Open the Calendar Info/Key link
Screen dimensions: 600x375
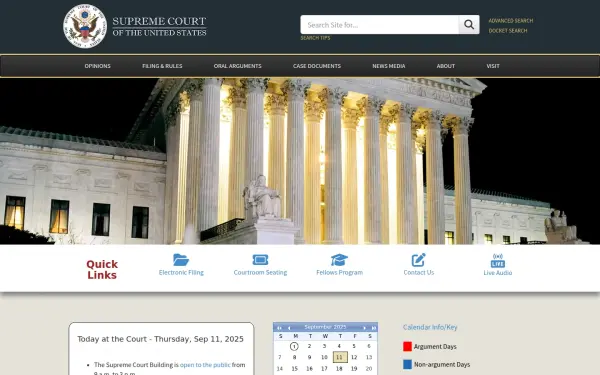430,327
